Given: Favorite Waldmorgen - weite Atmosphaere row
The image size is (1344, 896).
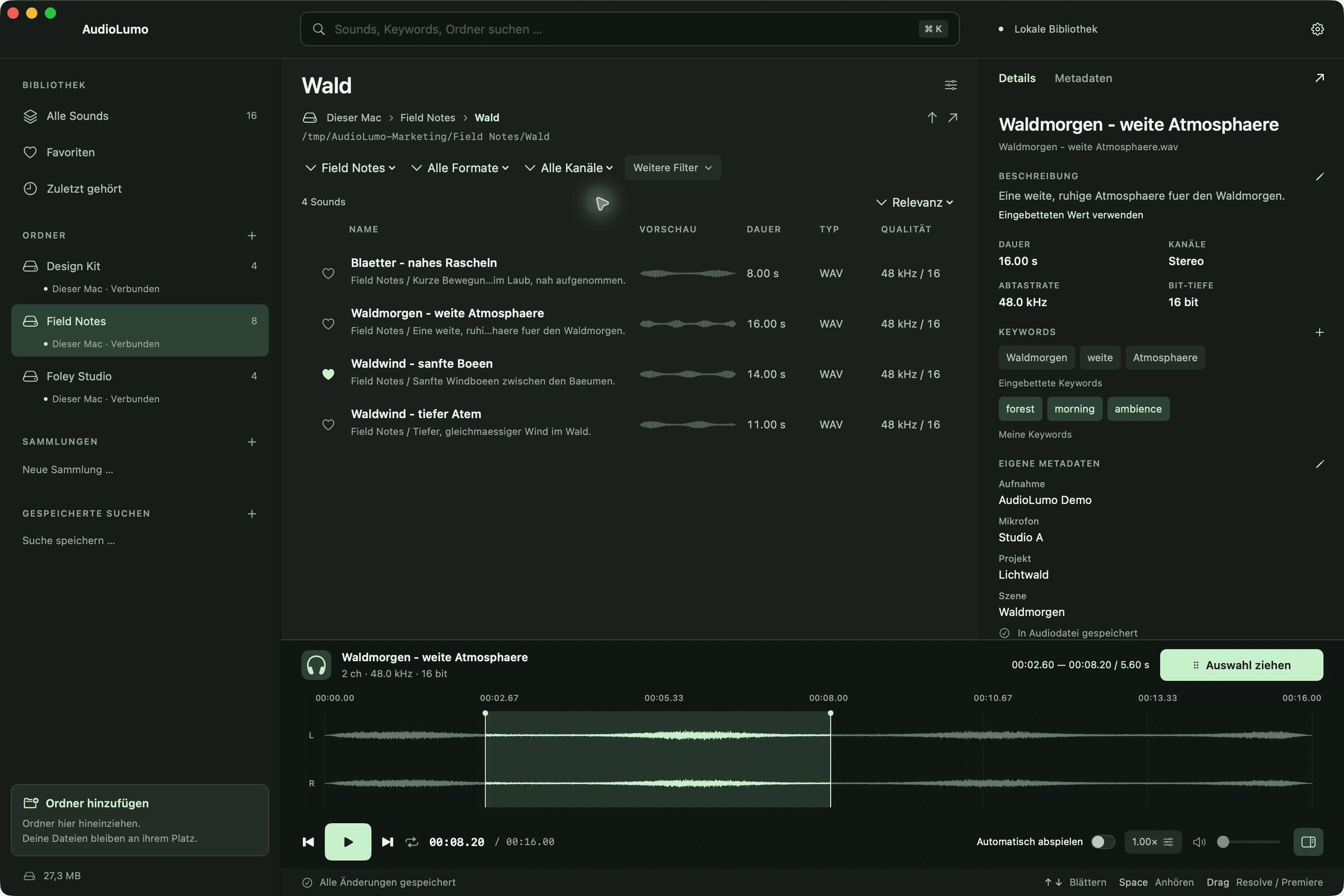Looking at the screenshot, I should click(328, 323).
